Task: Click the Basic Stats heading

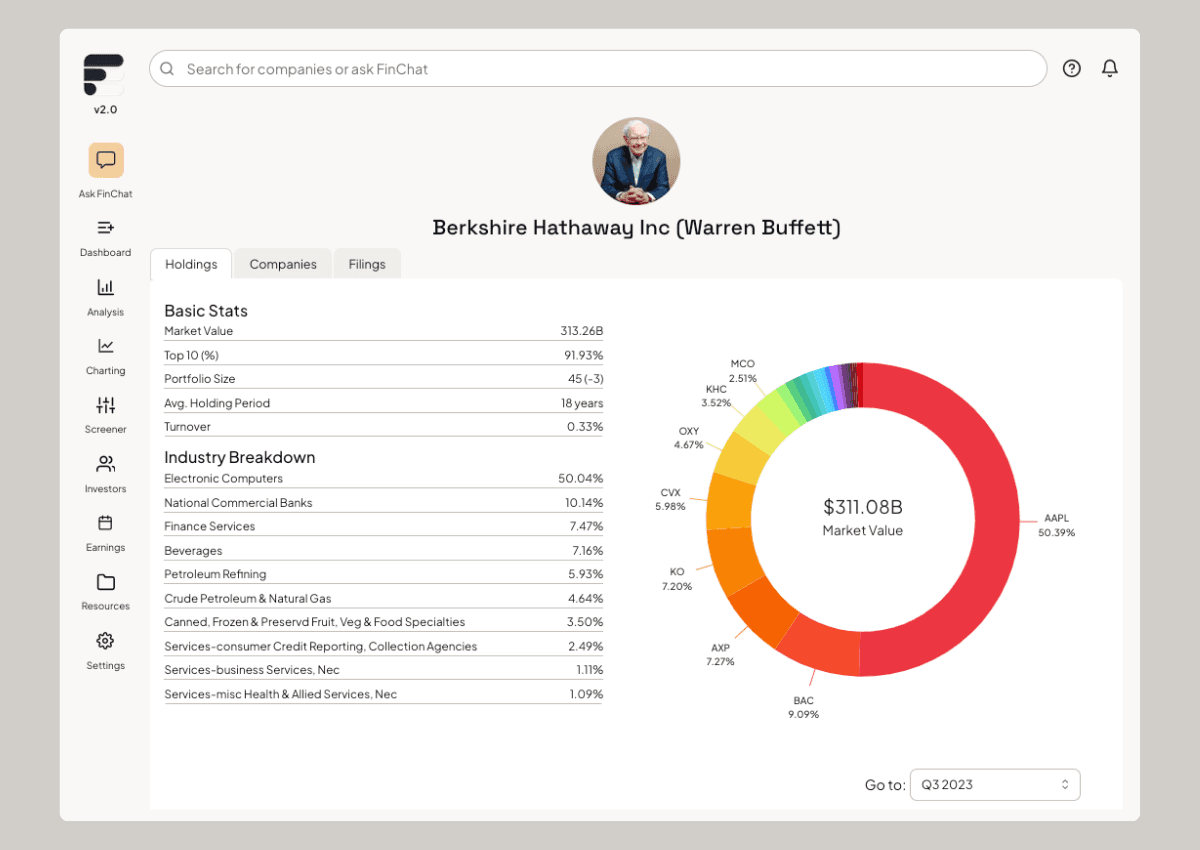Action: (x=206, y=311)
